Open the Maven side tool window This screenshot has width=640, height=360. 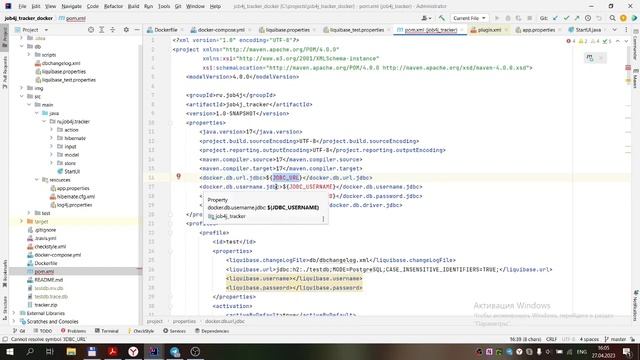pyautogui.click(x=635, y=78)
